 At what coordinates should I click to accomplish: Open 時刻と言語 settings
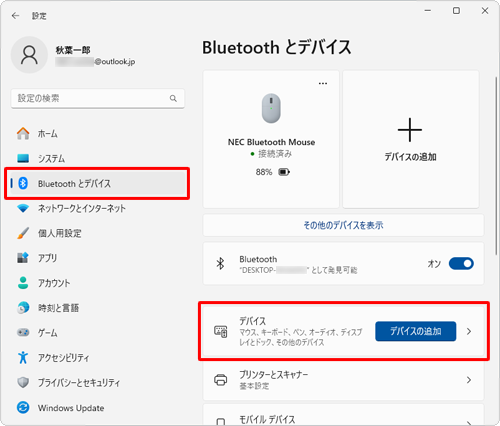pos(97,308)
